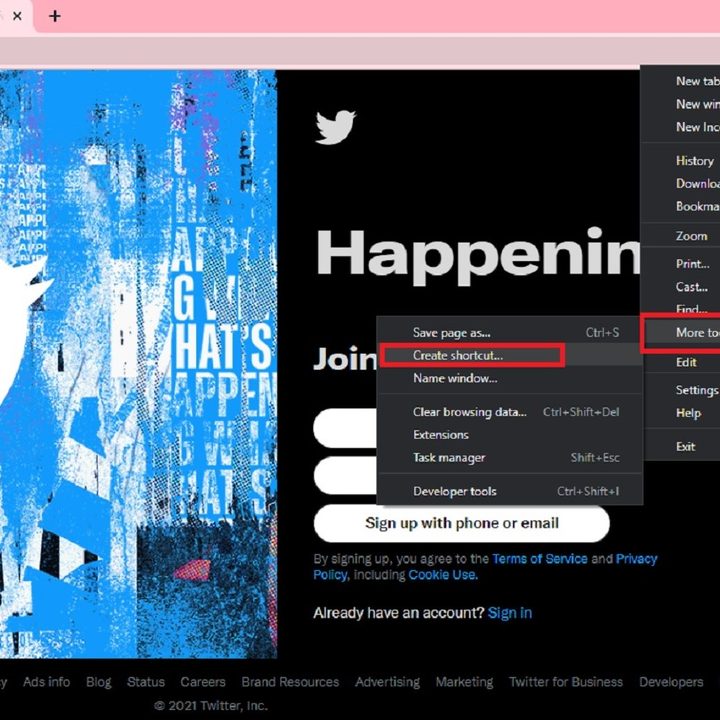Open the Terms of Service link

[x=540, y=559]
